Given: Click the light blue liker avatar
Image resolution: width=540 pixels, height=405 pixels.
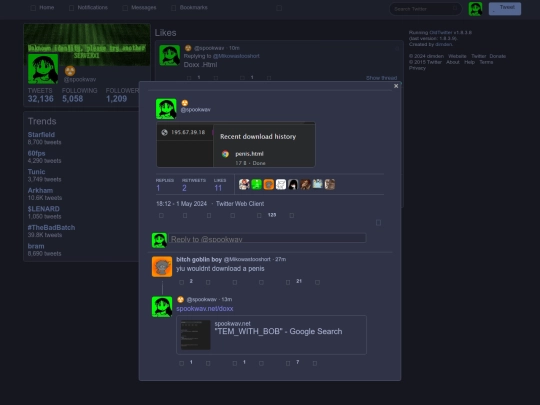Looking at the screenshot, I should [318, 184].
